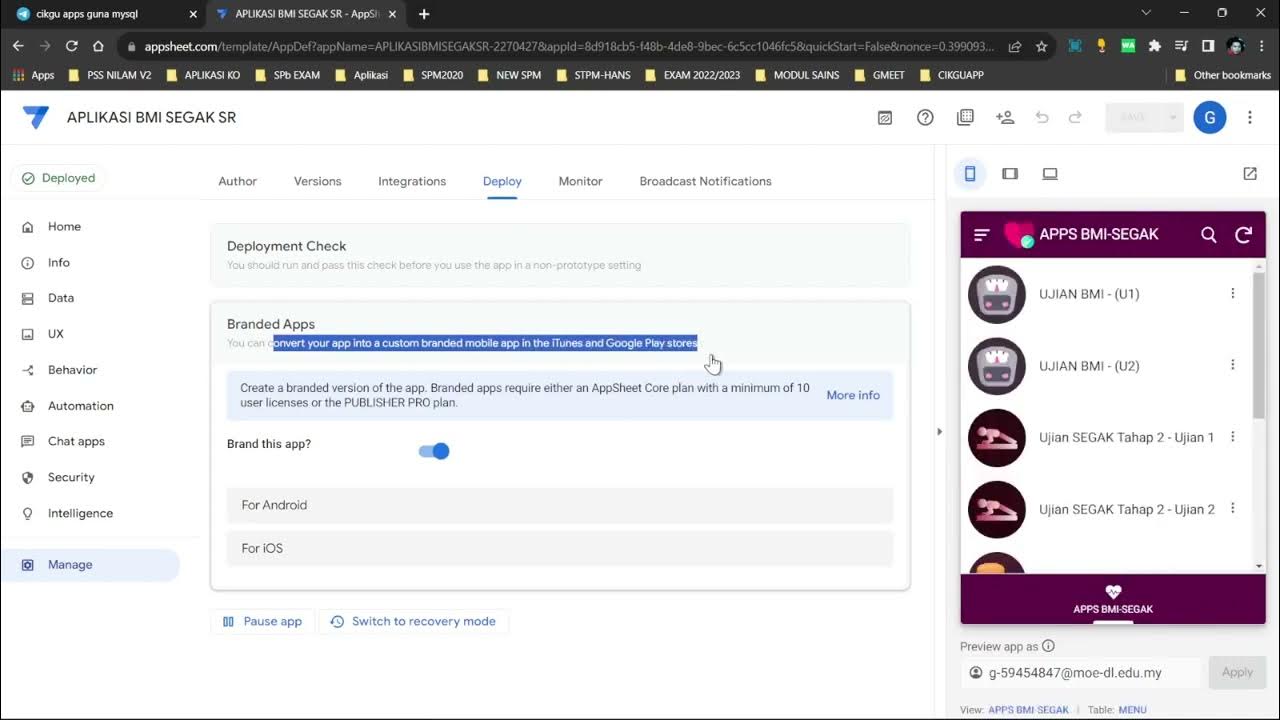Click the Pause app button
Screen dimensions: 1280x720
[262, 621]
